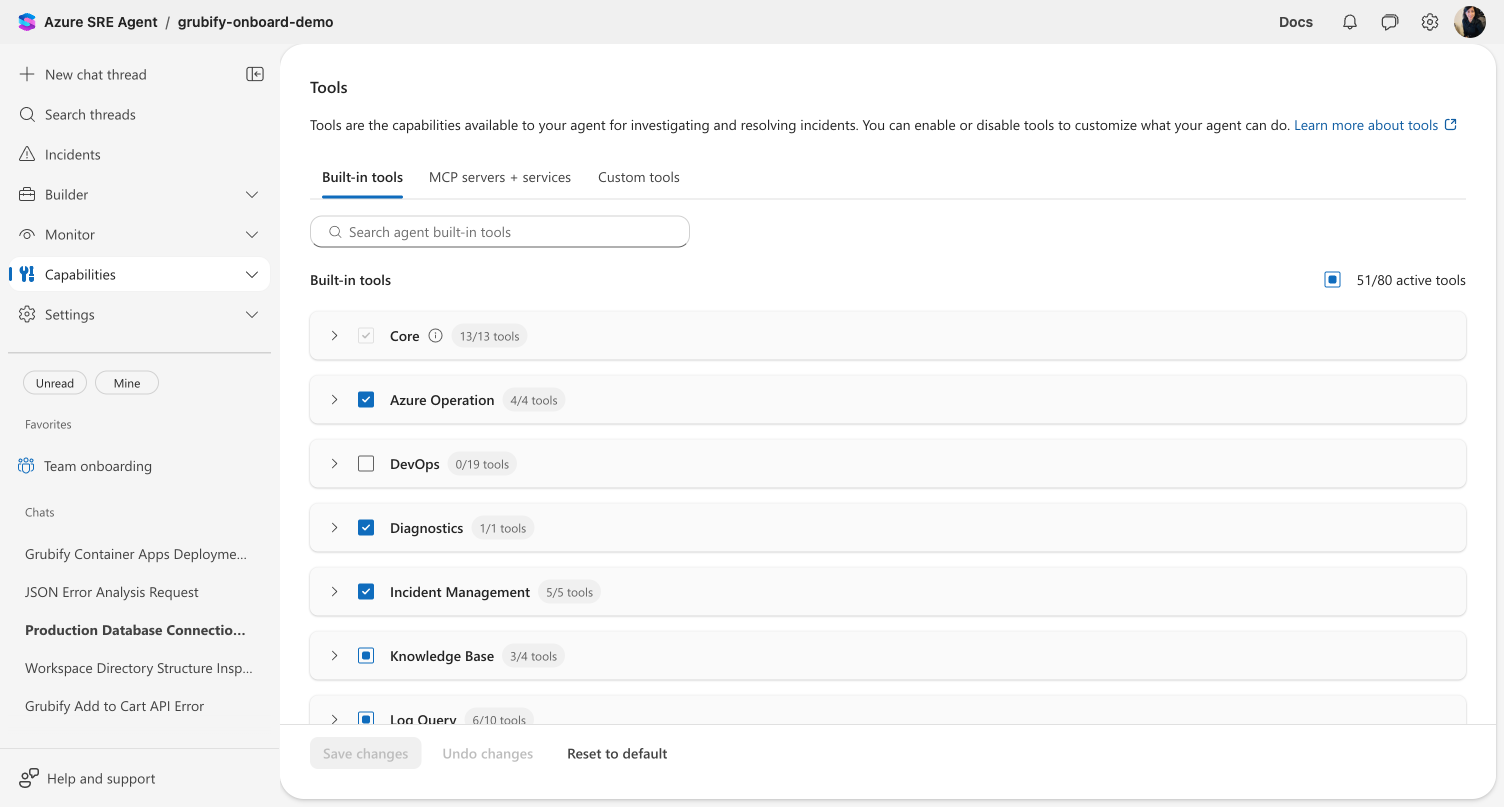This screenshot has height=807, width=1504.
Task: Expand the DevOps group
Action: 335,464
